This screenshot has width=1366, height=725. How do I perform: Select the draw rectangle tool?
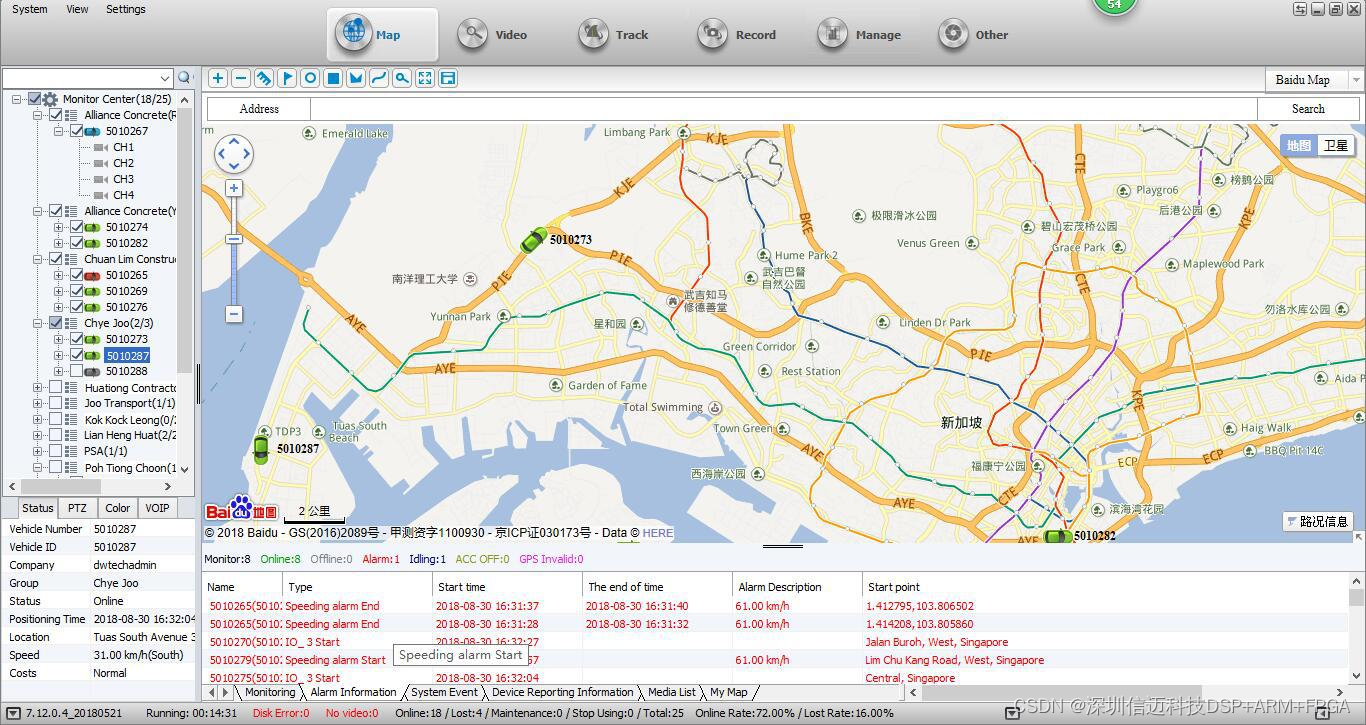(333, 78)
